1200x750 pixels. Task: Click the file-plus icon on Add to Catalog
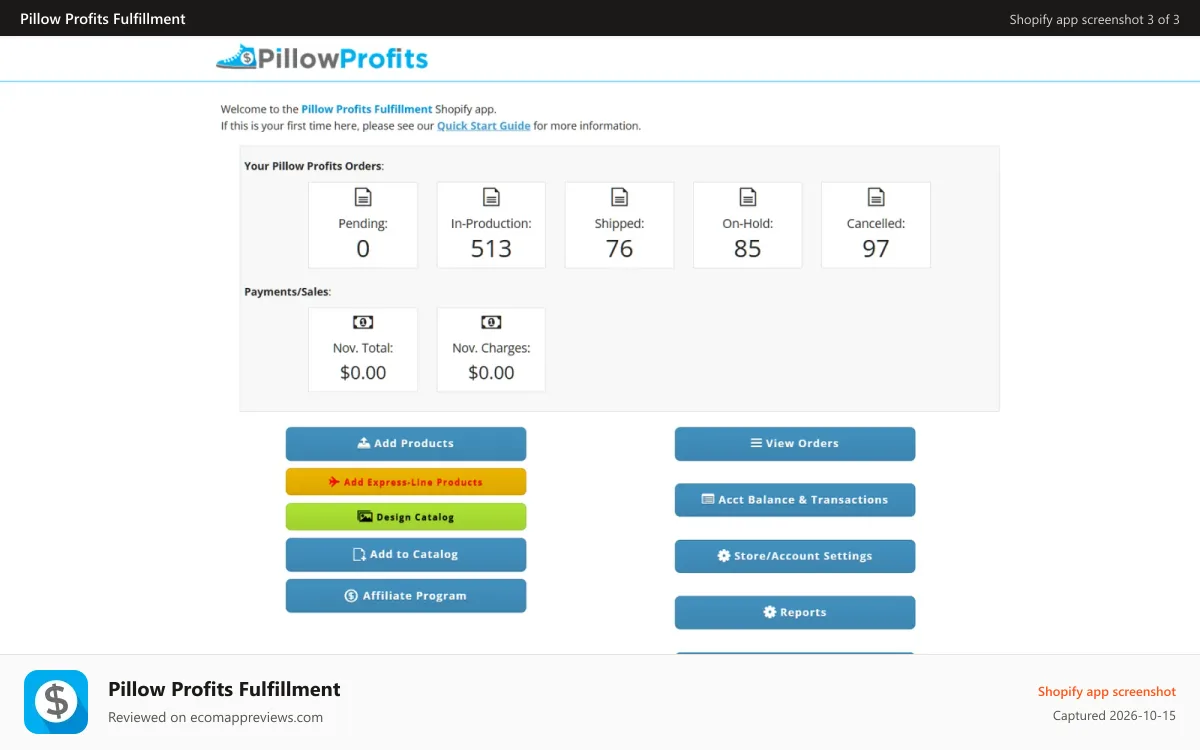(359, 555)
